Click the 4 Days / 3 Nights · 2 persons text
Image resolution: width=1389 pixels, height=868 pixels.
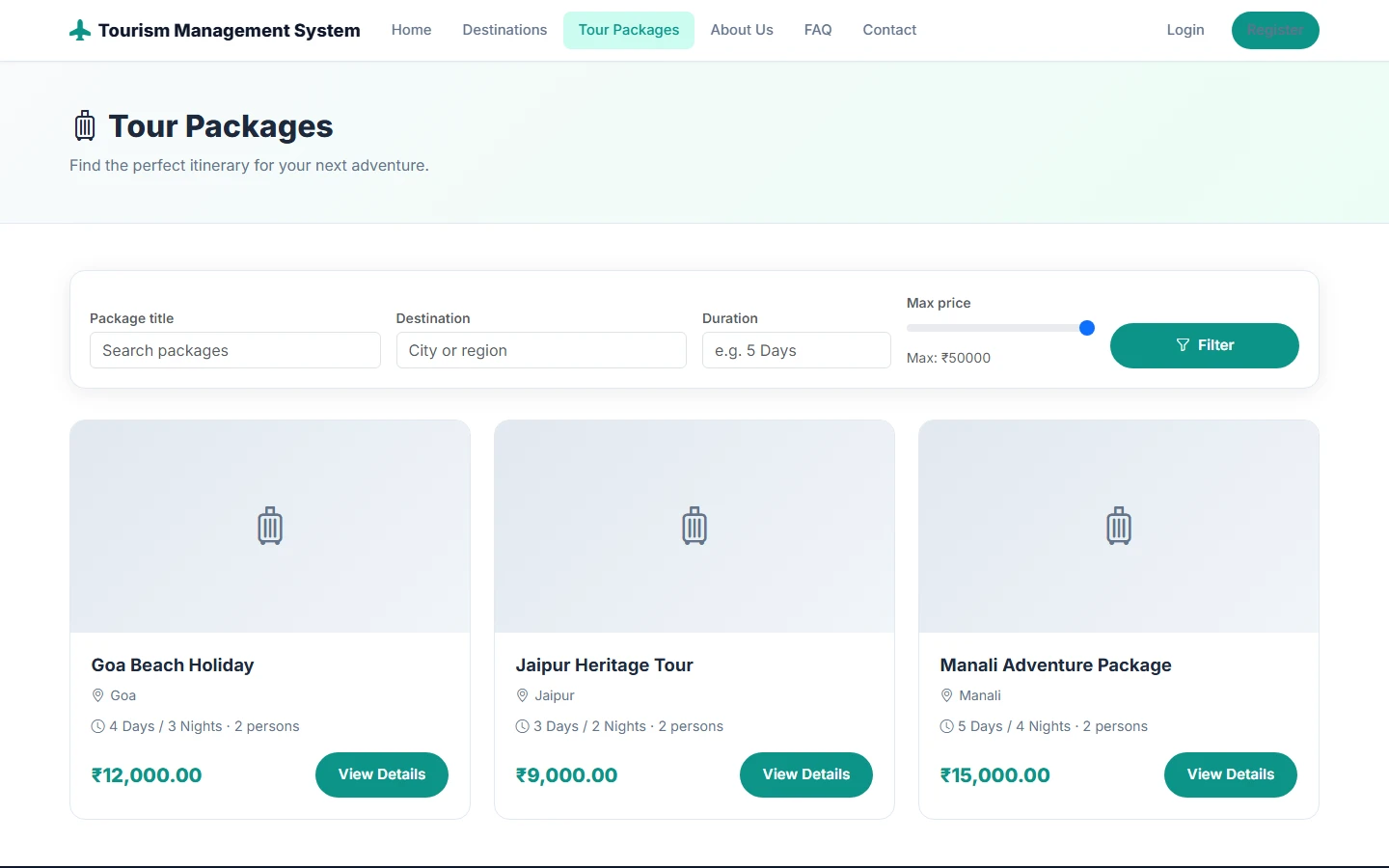[x=204, y=726]
